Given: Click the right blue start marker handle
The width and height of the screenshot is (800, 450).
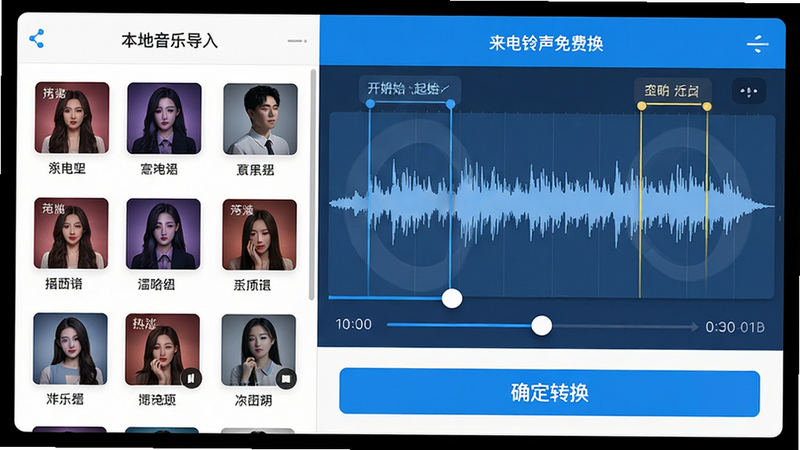Looking at the screenshot, I should (x=451, y=104).
